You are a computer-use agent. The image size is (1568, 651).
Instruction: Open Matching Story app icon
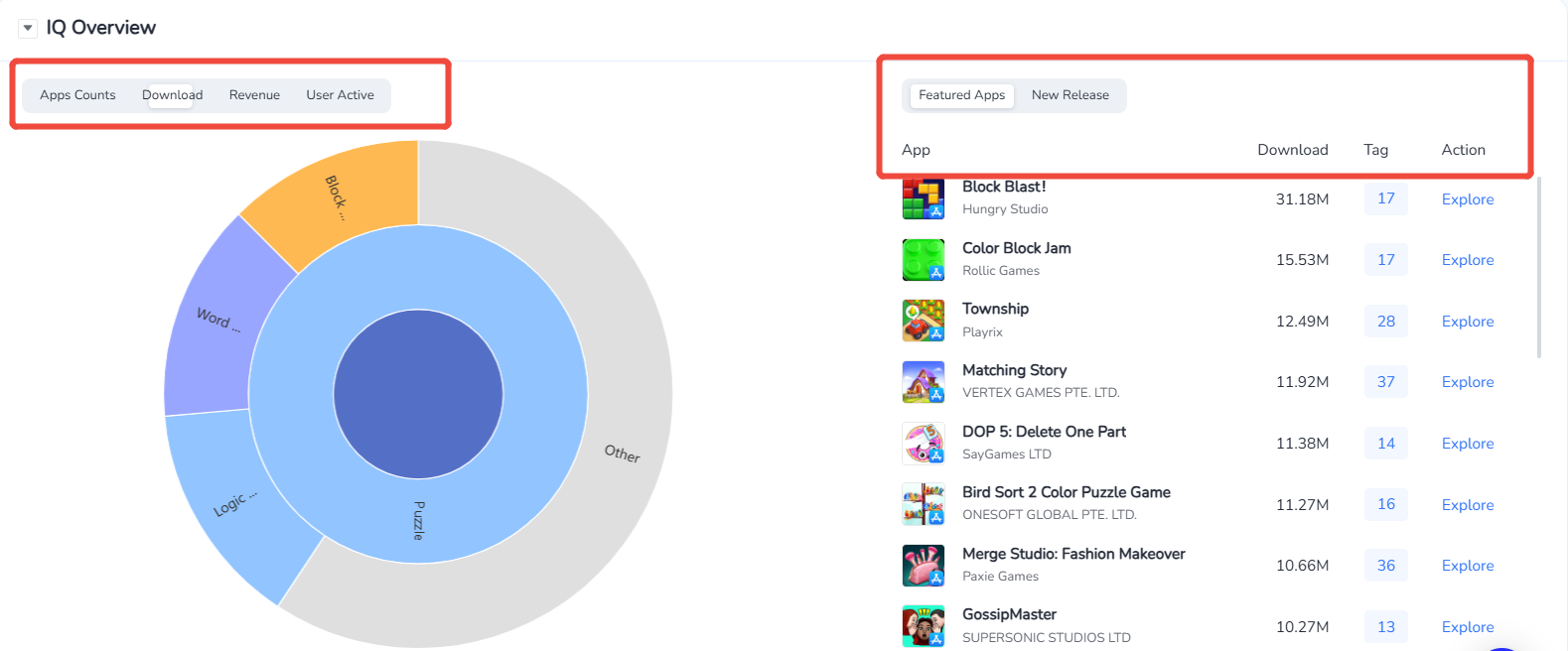pyautogui.click(x=923, y=382)
